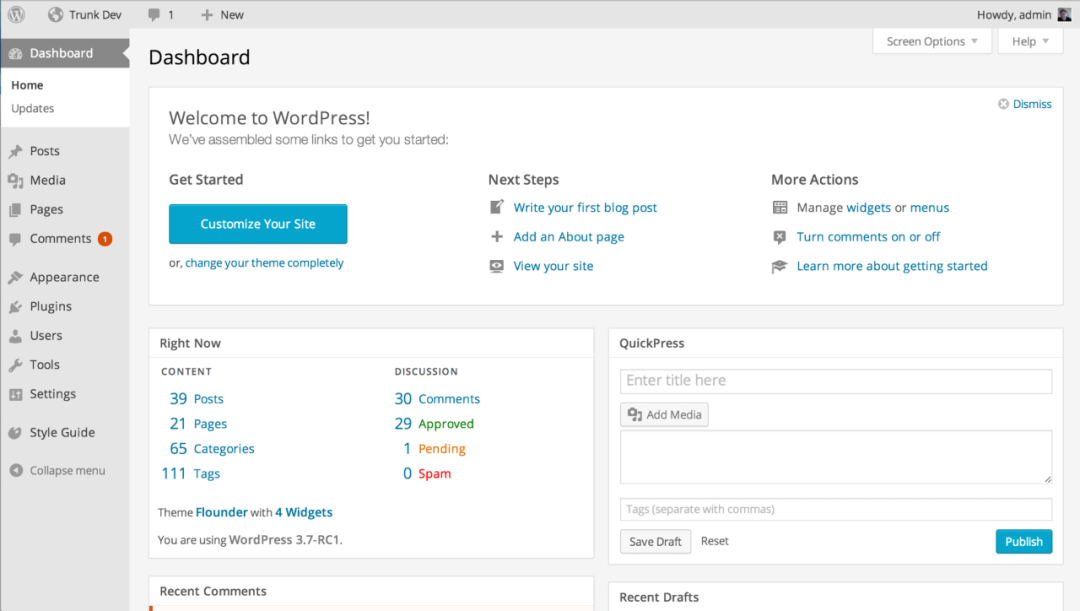Click the Customize Your Site button

(x=258, y=224)
